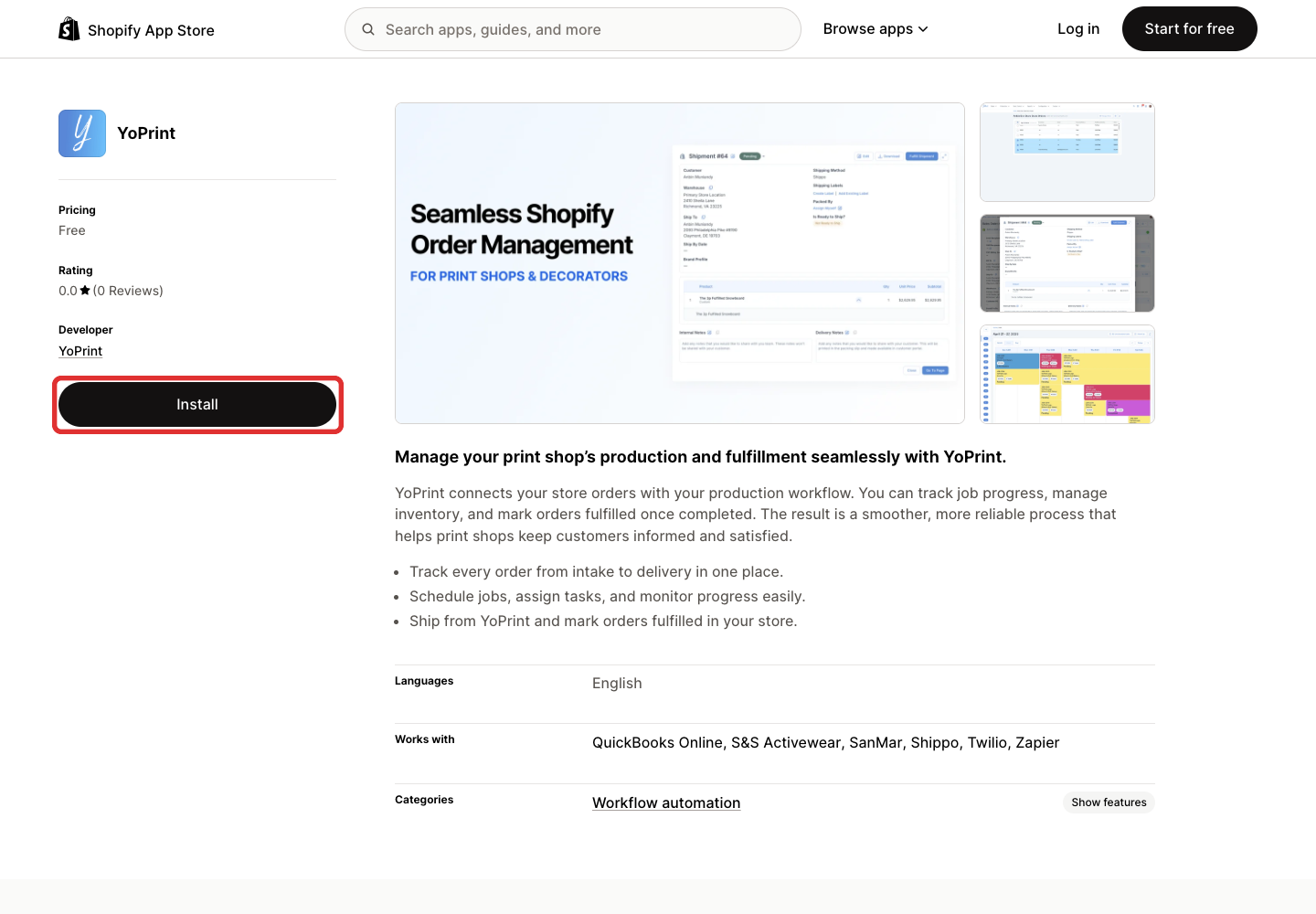The width and height of the screenshot is (1316, 914).
Task: Click the 'Works with' row label
Action: [x=425, y=739]
